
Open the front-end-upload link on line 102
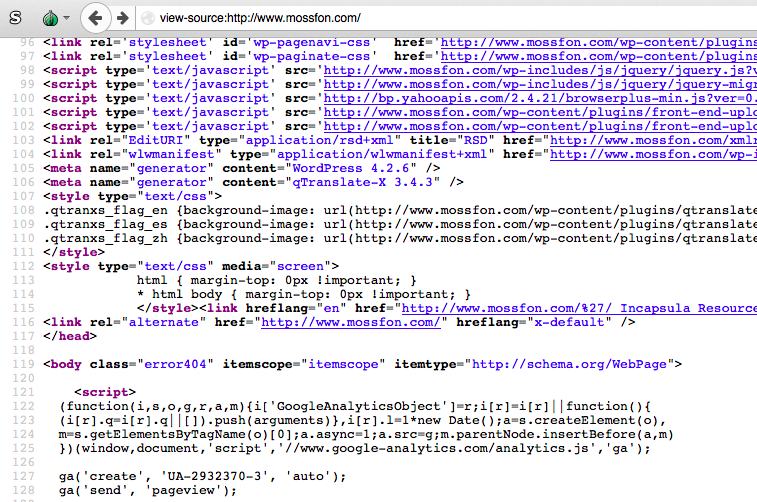pyautogui.click(x=540, y=126)
